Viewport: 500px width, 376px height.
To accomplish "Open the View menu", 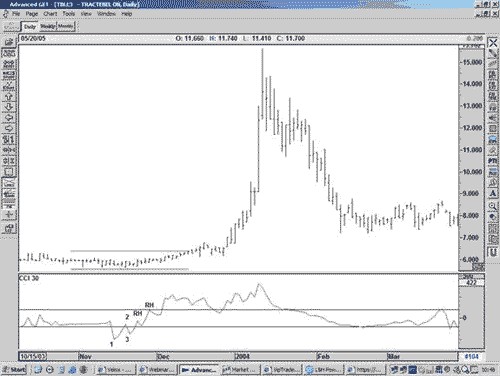I will (x=86, y=14).
